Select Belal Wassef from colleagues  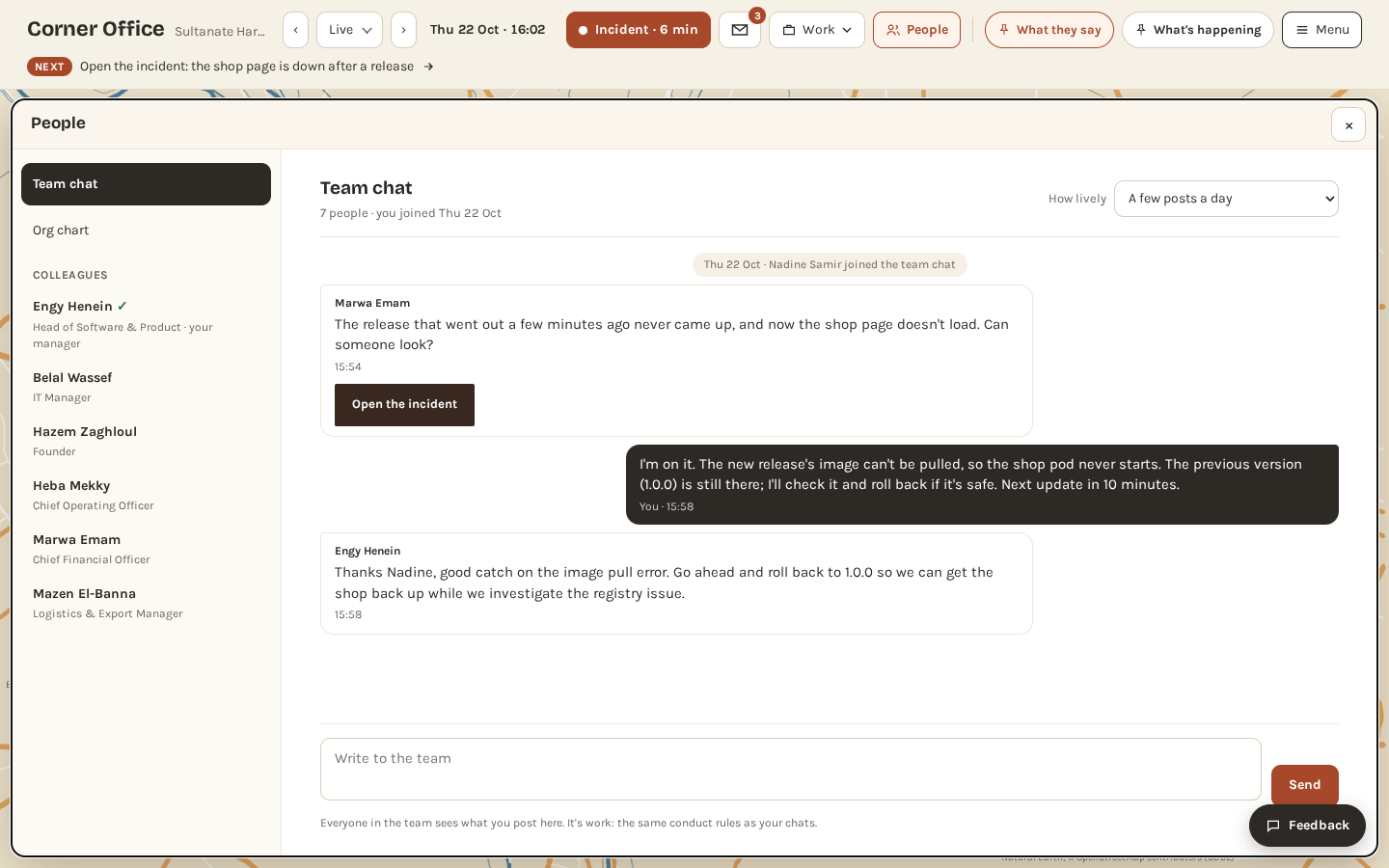pyautogui.click(x=146, y=387)
